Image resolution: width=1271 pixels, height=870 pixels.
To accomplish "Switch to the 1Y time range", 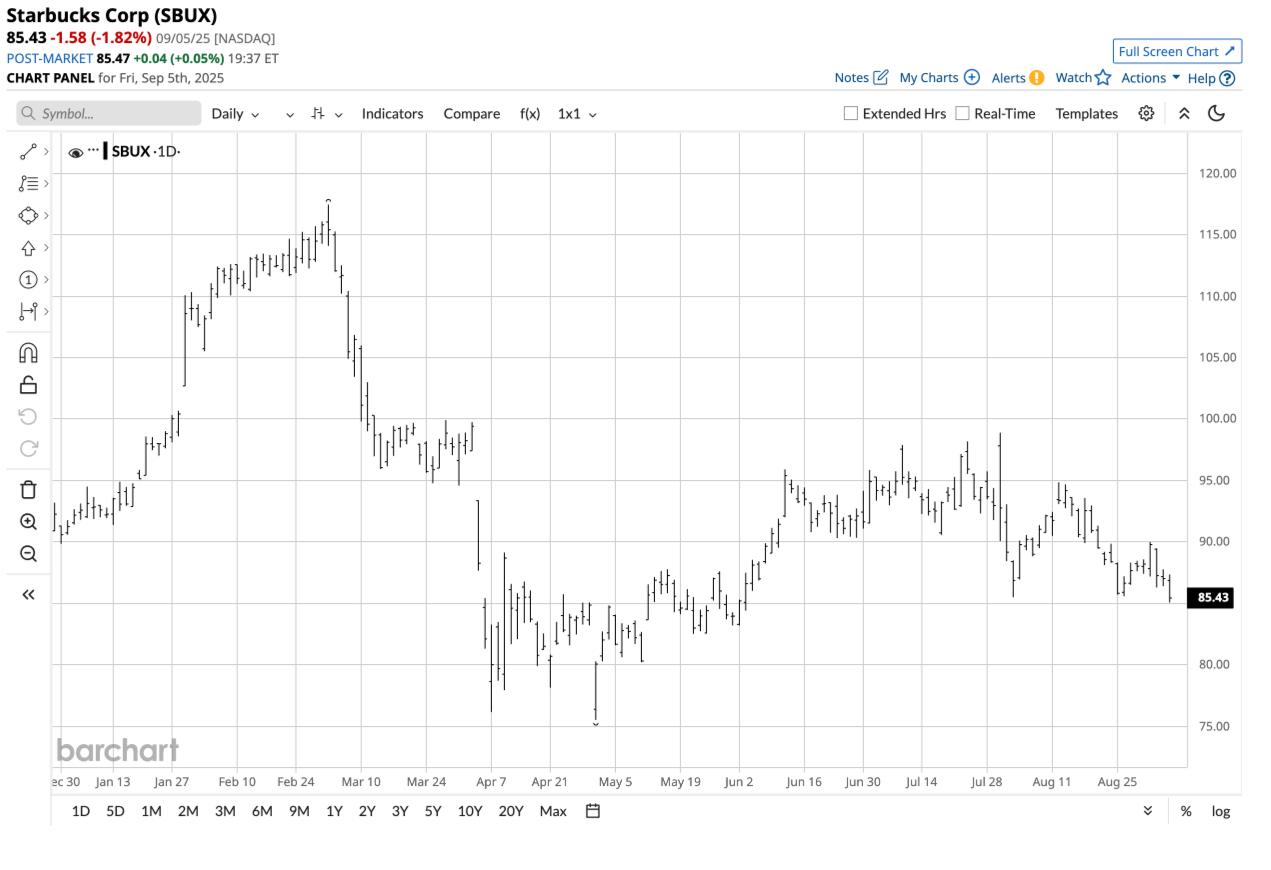I will coord(334,811).
